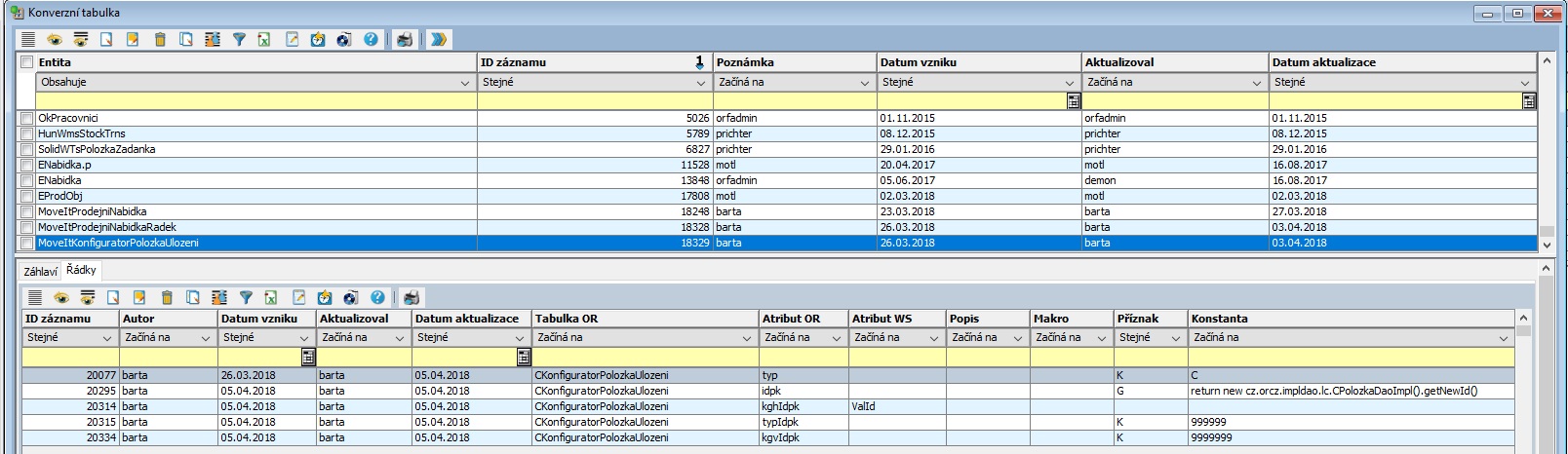Open help with the top toolbar question mark
Viewport: 1568px width, 454px height.
click(x=371, y=40)
